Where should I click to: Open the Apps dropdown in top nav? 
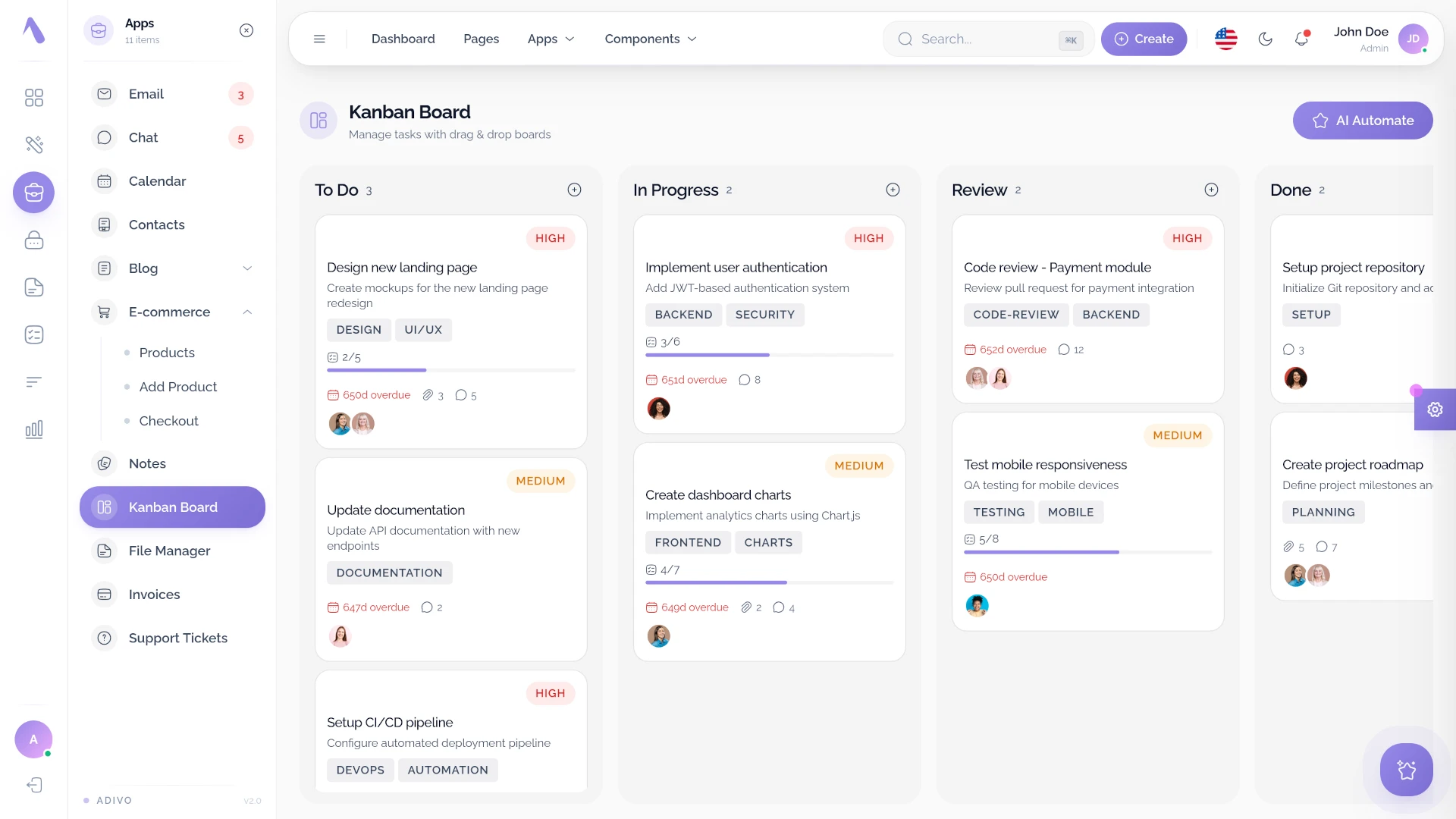coord(551,39)
